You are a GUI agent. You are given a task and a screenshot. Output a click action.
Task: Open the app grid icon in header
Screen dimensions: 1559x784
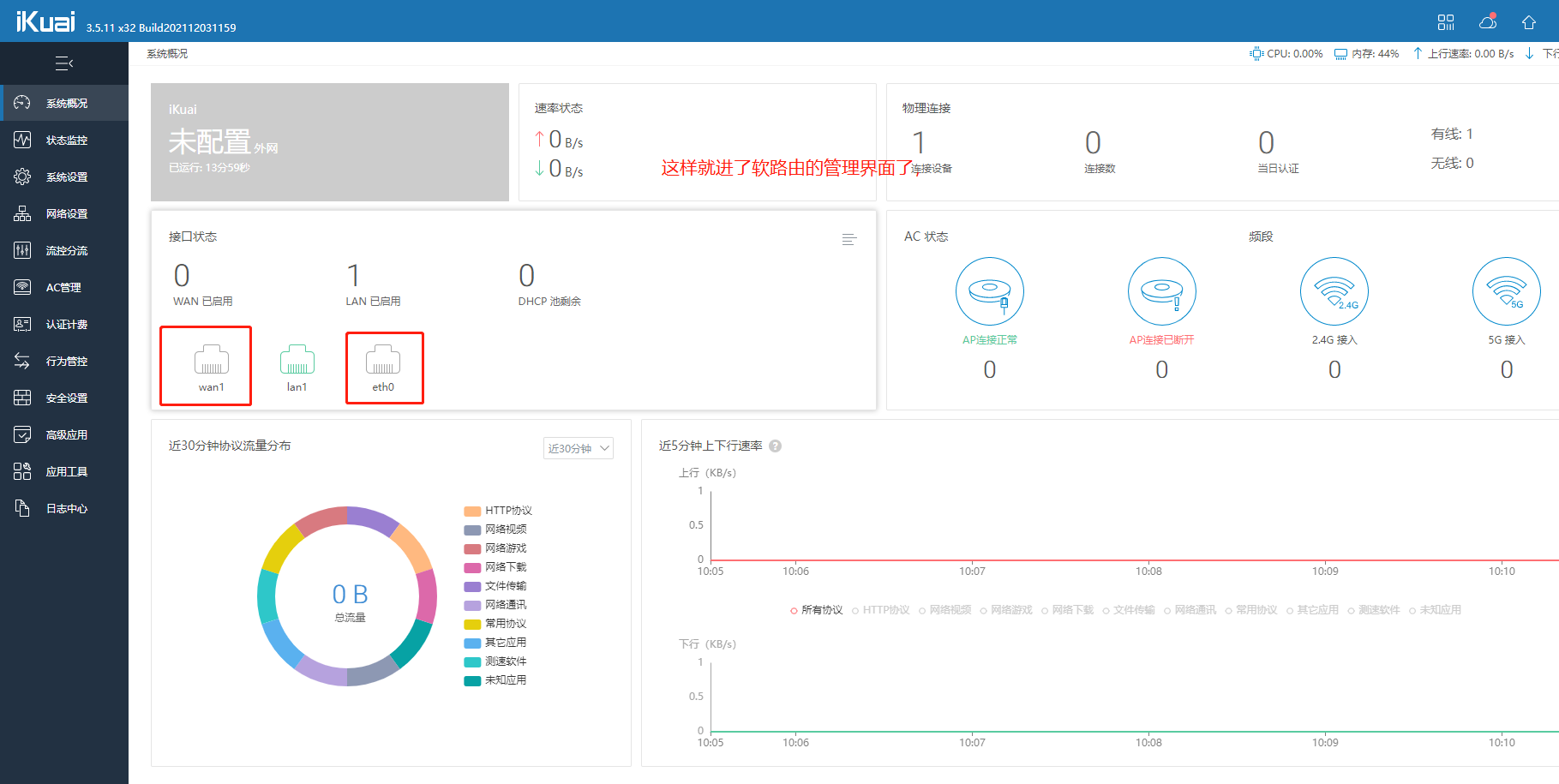click(x=1446, y=22)
